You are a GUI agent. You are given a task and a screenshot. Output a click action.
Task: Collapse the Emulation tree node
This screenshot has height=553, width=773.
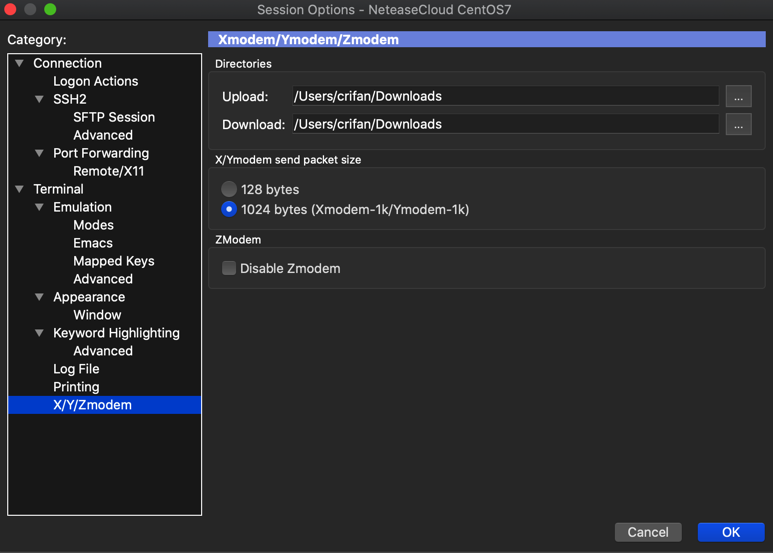(x=39, y=207)
